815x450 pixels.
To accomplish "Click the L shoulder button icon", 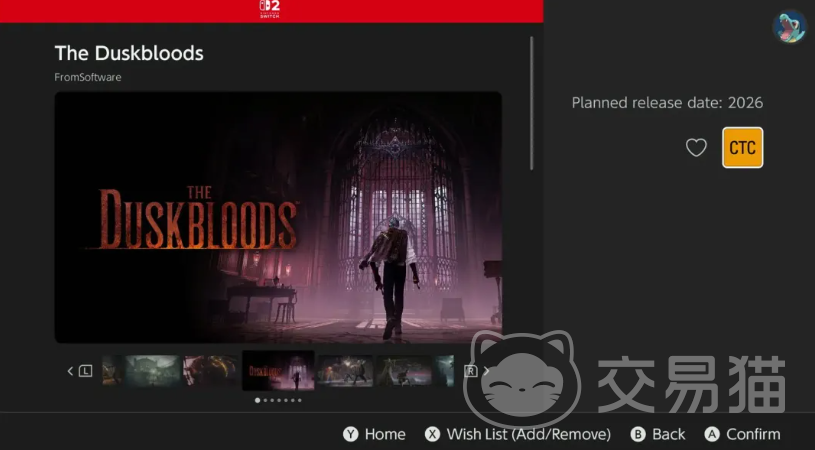I will click(85, 371).
